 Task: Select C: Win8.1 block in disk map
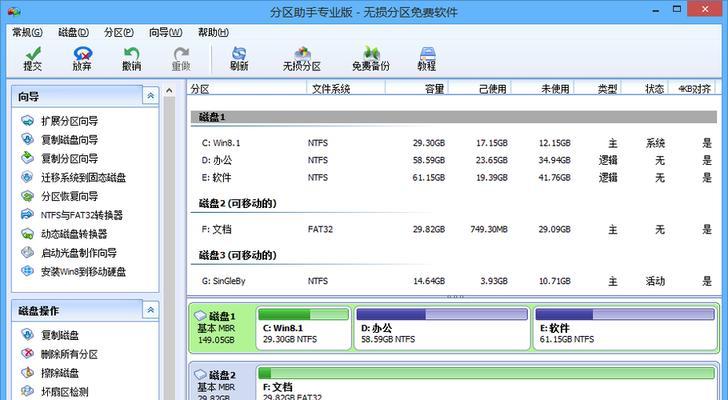click(304, 328)
